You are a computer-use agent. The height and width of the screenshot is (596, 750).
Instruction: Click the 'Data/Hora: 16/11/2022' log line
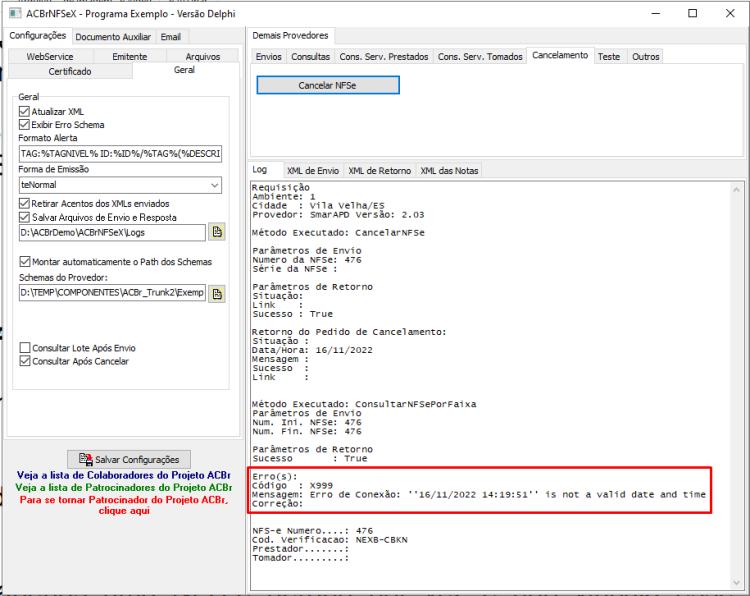coord(312,350)
